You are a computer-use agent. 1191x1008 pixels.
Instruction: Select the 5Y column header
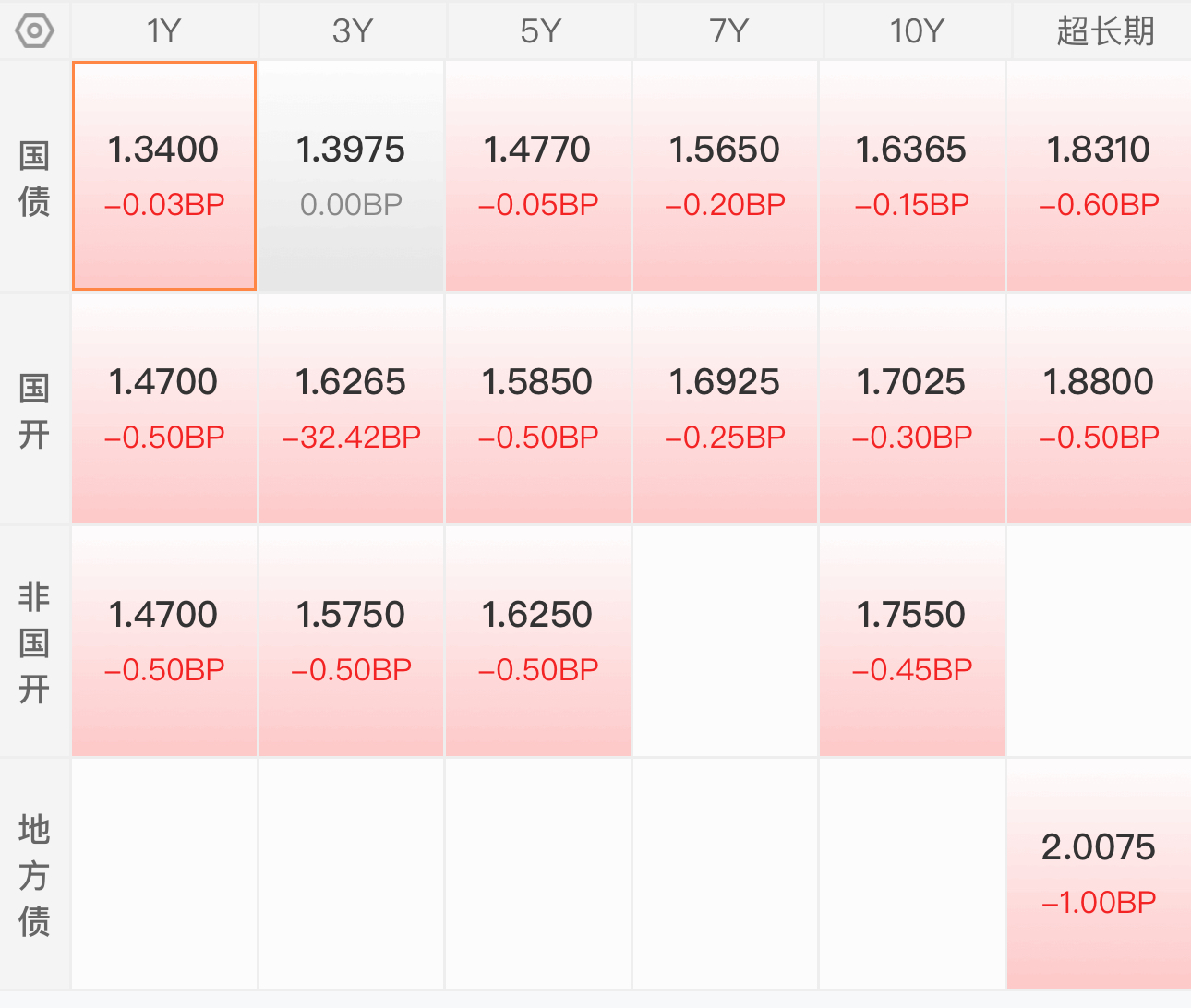540,31
